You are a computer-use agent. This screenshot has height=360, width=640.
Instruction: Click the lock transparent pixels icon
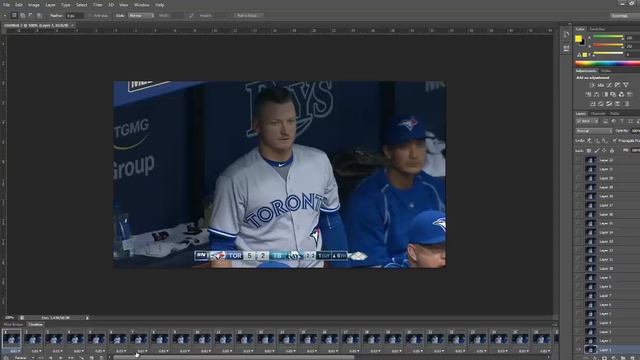(x=589, y=150)
